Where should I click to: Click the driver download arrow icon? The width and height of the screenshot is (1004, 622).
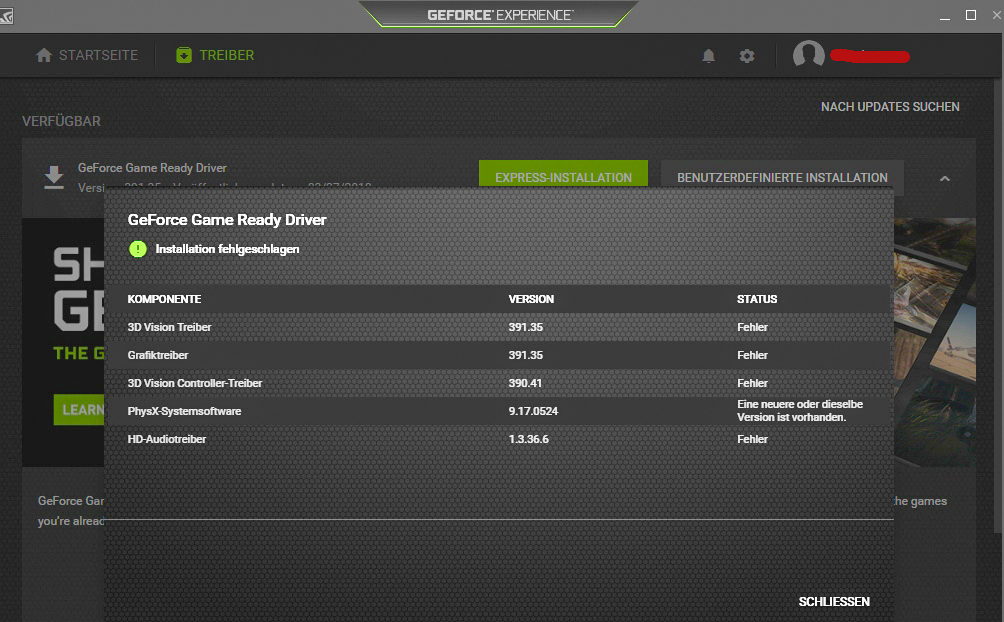[54, 177]
